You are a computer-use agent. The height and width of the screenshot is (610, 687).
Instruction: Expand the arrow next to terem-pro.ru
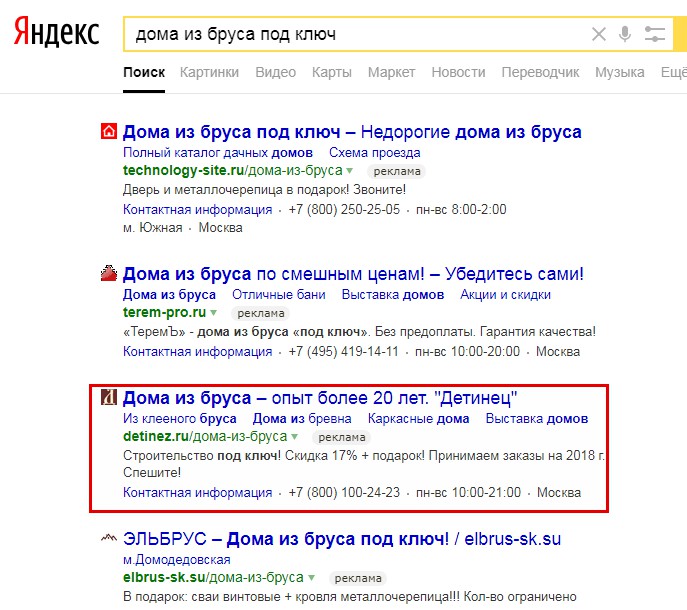pyautogui.click(x=213, y=312)
